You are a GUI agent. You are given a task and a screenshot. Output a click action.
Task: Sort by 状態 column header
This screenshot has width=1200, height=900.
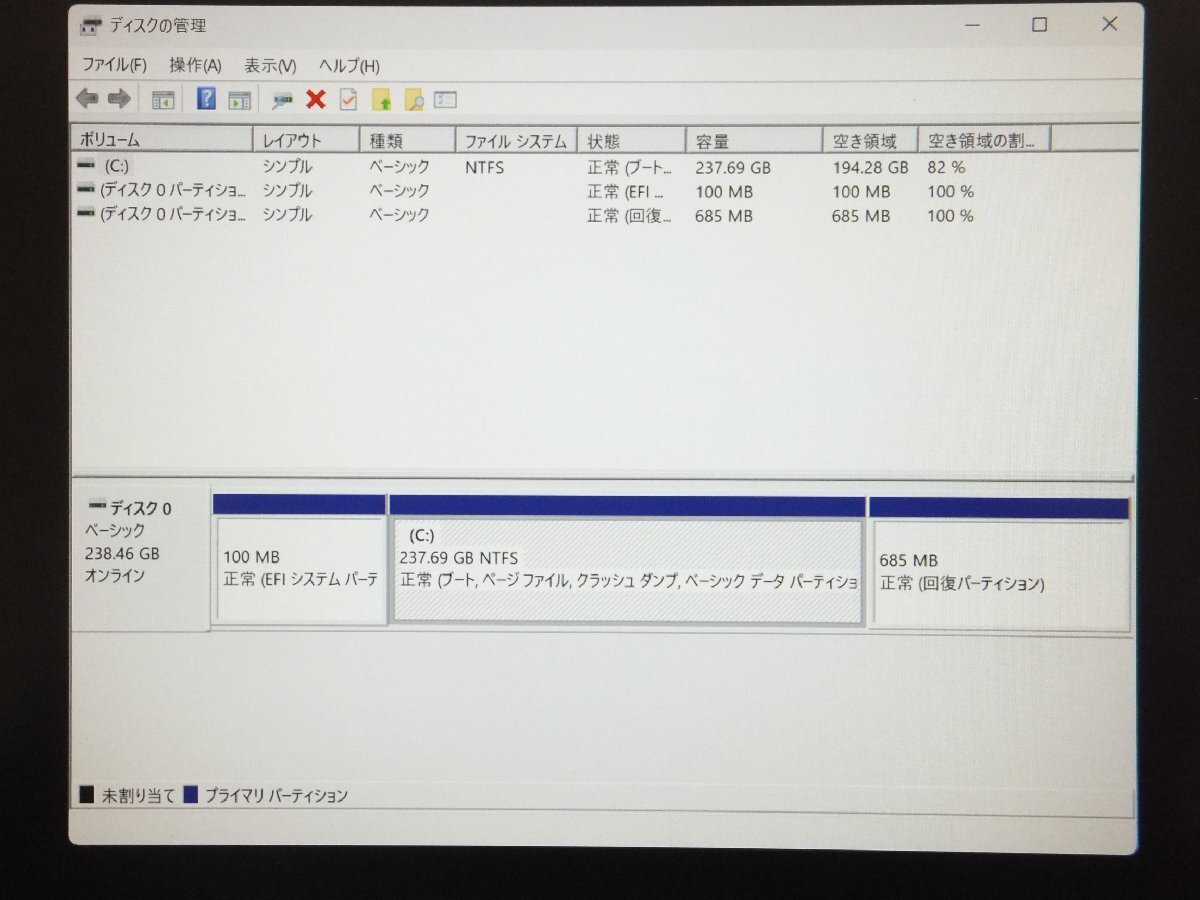click(x=631, y=140)
